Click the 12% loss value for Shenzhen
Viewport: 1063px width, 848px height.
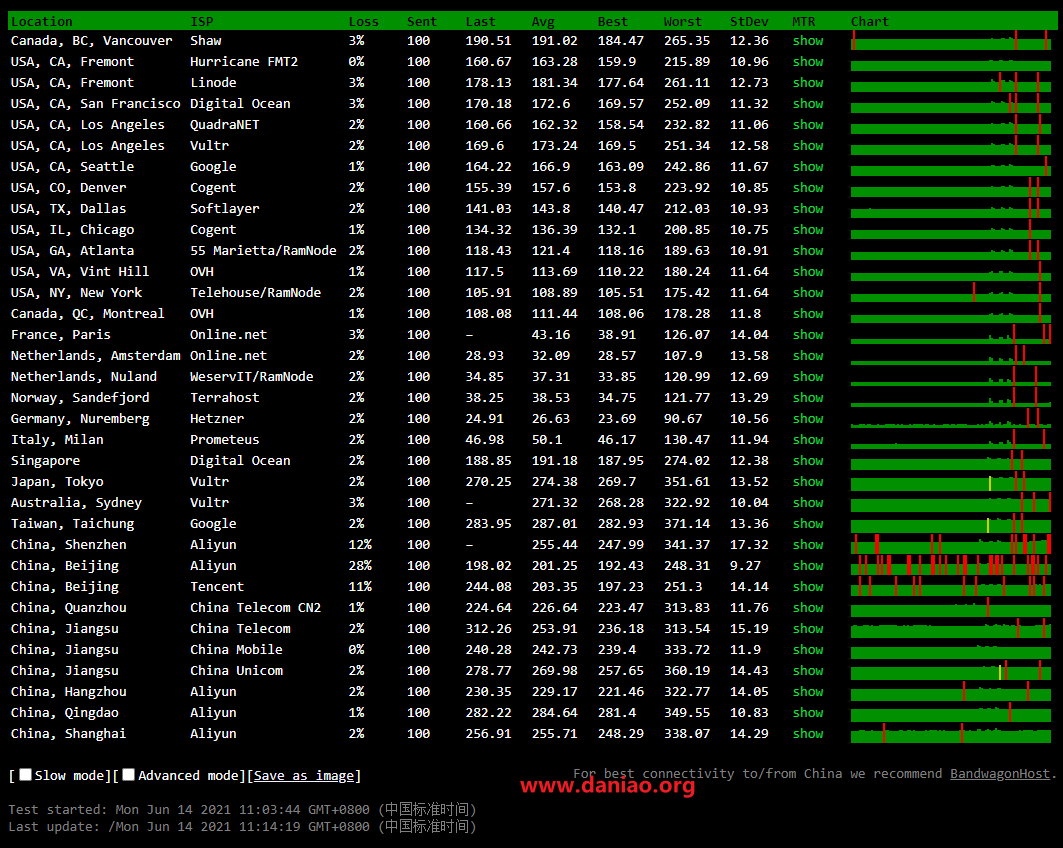coord(360,545)
